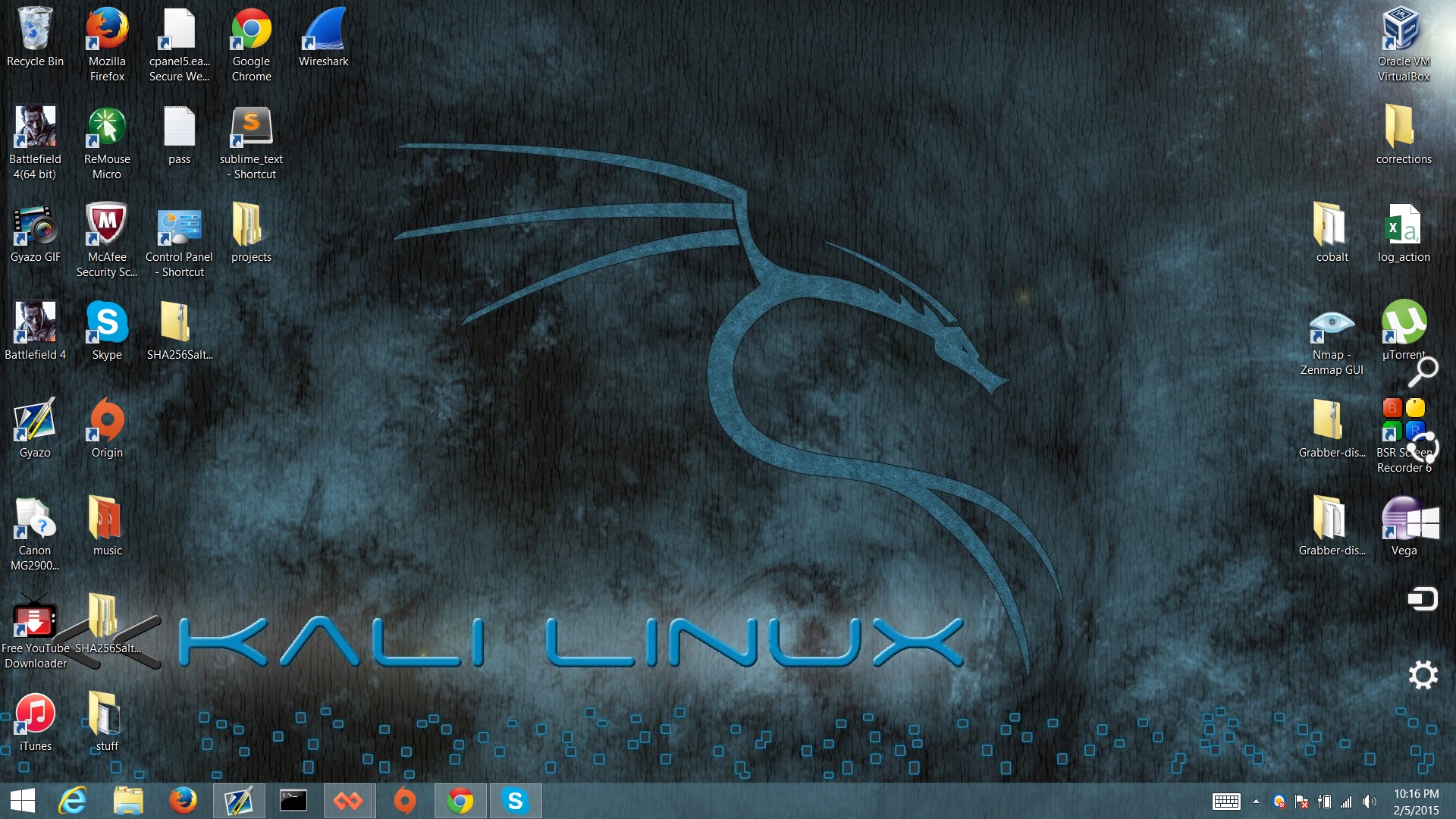Select the sublime_text shortcut icon

coord(251,142)
